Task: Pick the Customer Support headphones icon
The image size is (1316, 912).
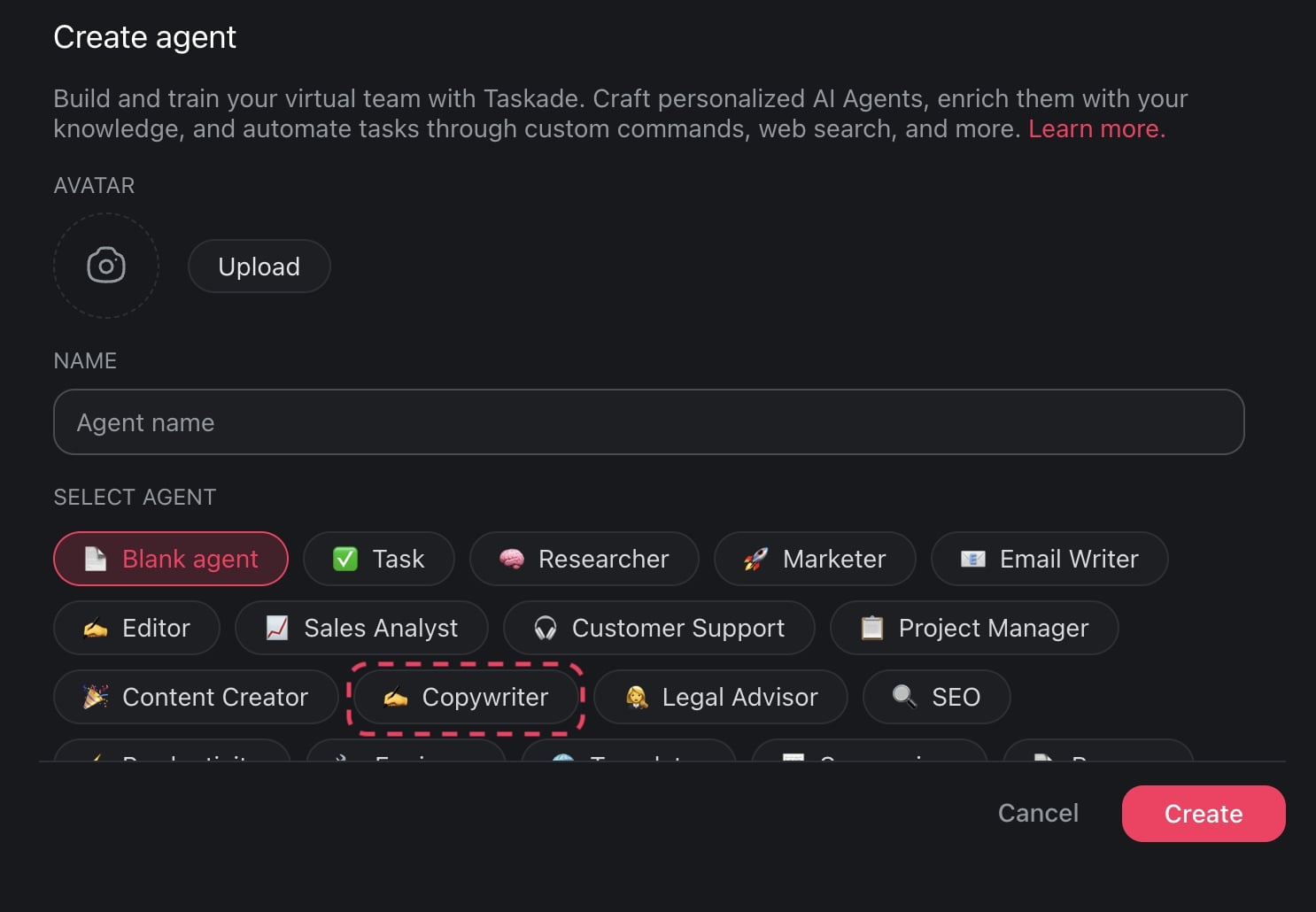Action: point(546,628)
